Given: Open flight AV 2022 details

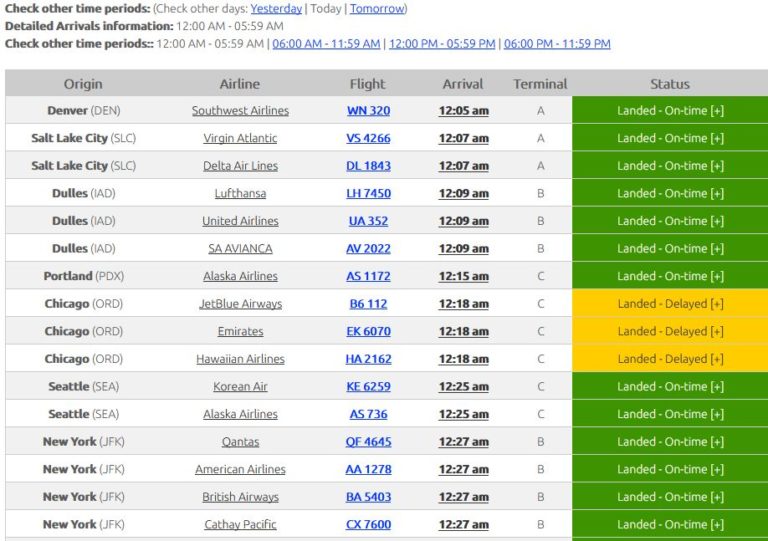Looking at the screenshot, I should coord(368,249).
